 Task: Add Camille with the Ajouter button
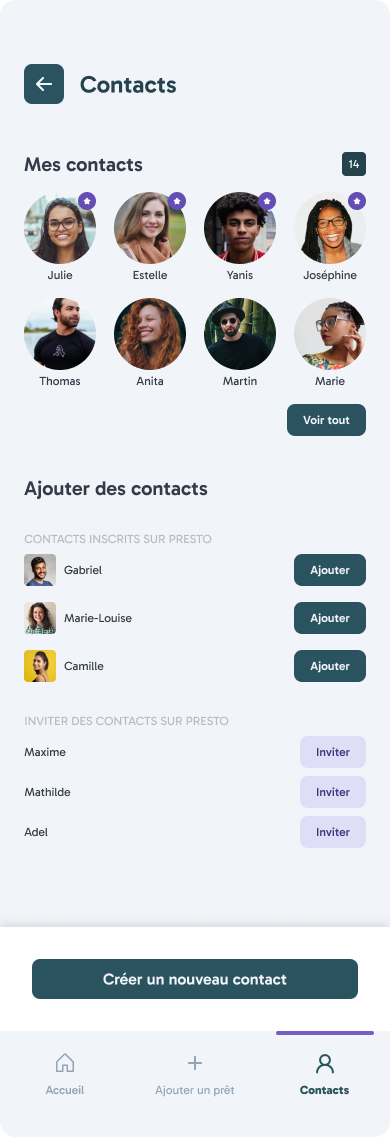pos(330,666)
